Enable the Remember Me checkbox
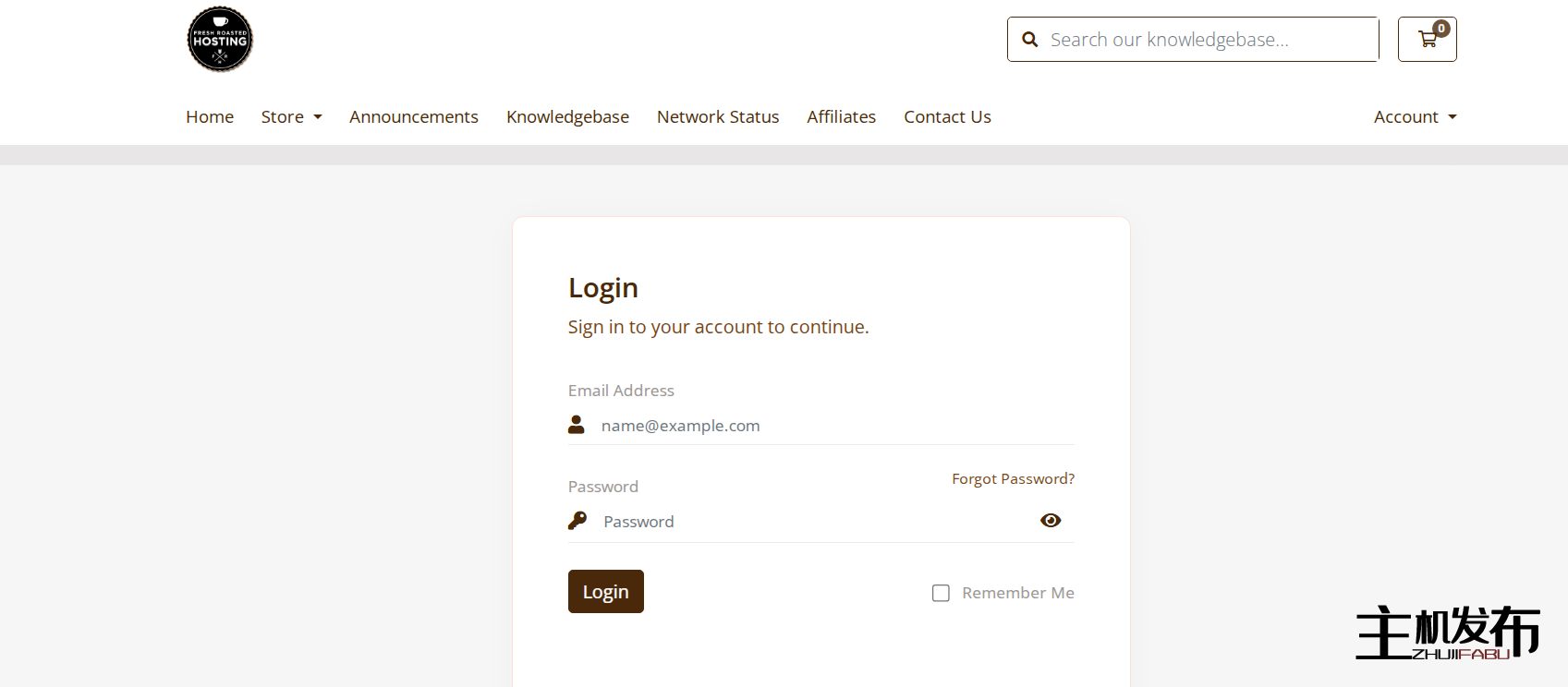Viewport: 1568px width, 687px height. pos(941,593)
